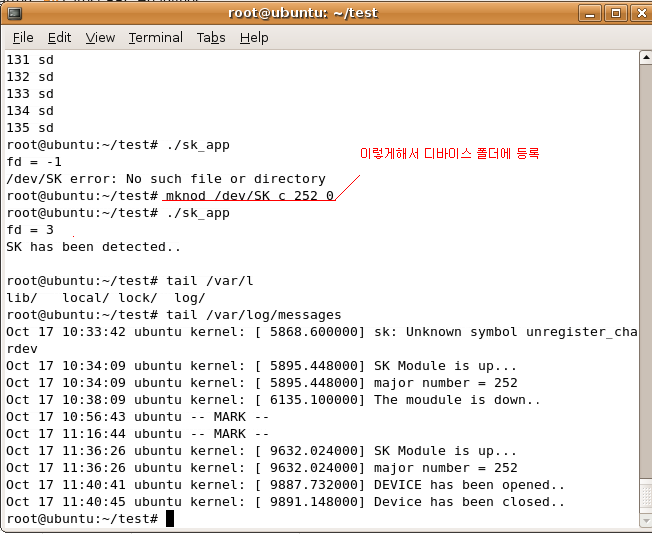
Task: Click '/dev/SK error: No such file or directory'
Action: [x=166, y=179]
